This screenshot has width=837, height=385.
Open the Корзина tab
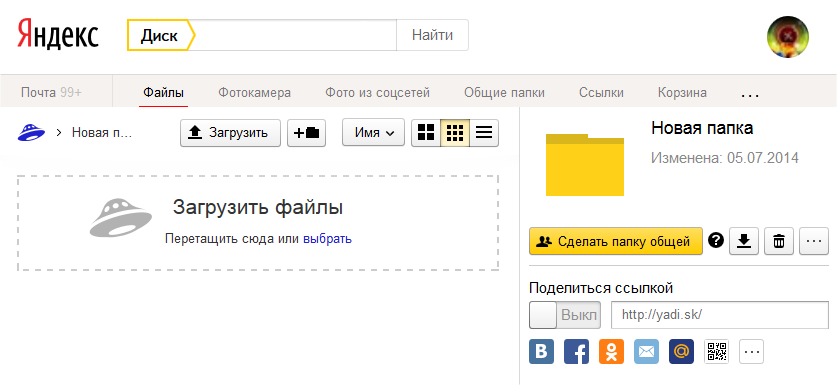[x=682, y=92]
